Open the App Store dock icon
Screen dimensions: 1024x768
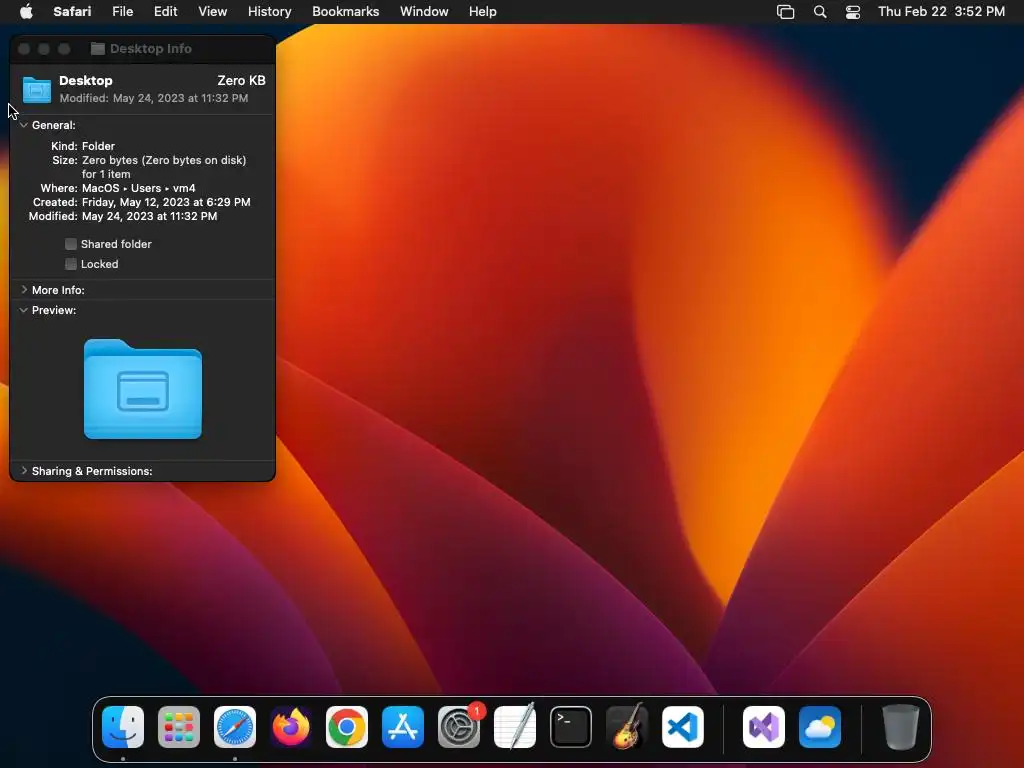(x=403, y=727)
